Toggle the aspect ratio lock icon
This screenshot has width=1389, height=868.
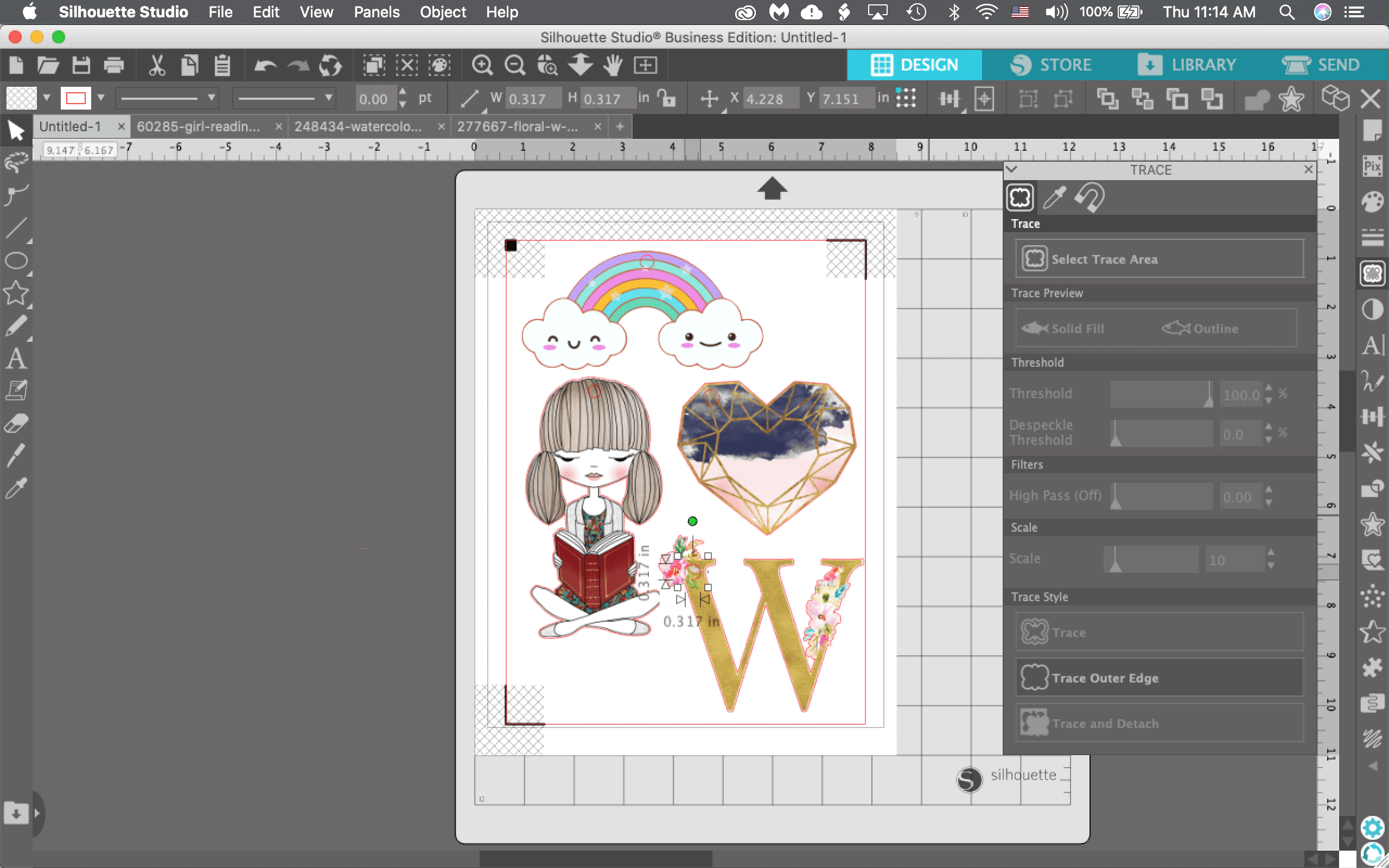(666, 98)
